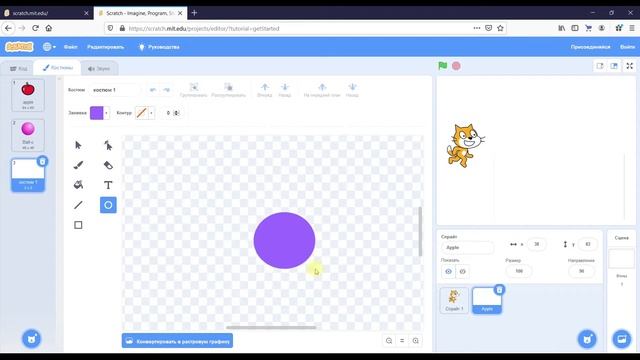
Task: Click the Sign in link
Action: [627, 47]
